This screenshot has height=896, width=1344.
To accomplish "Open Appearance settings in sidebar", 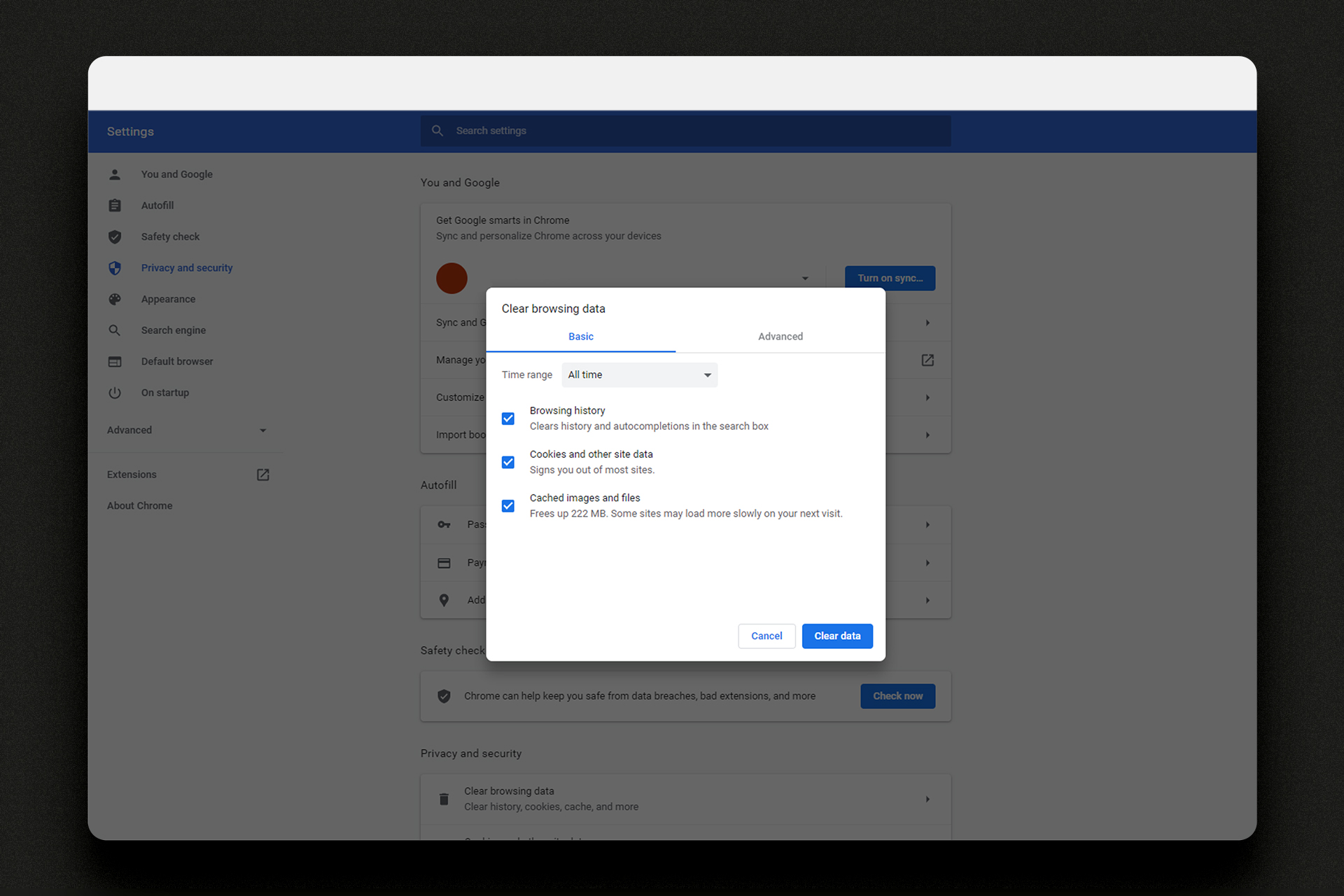I will point(168,299).
